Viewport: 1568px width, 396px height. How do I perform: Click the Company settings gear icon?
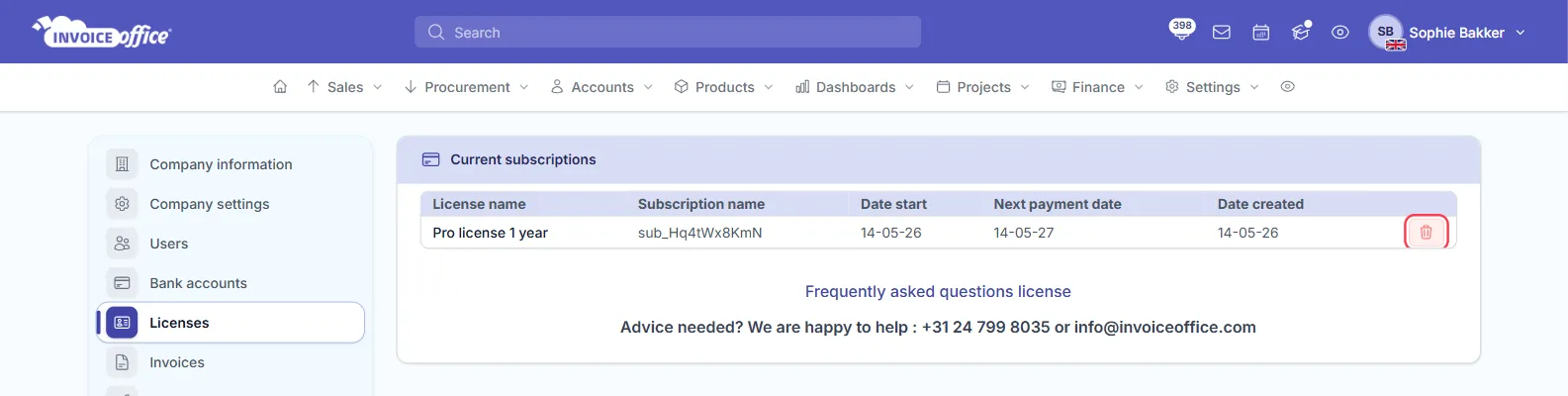tap(122, 204)
